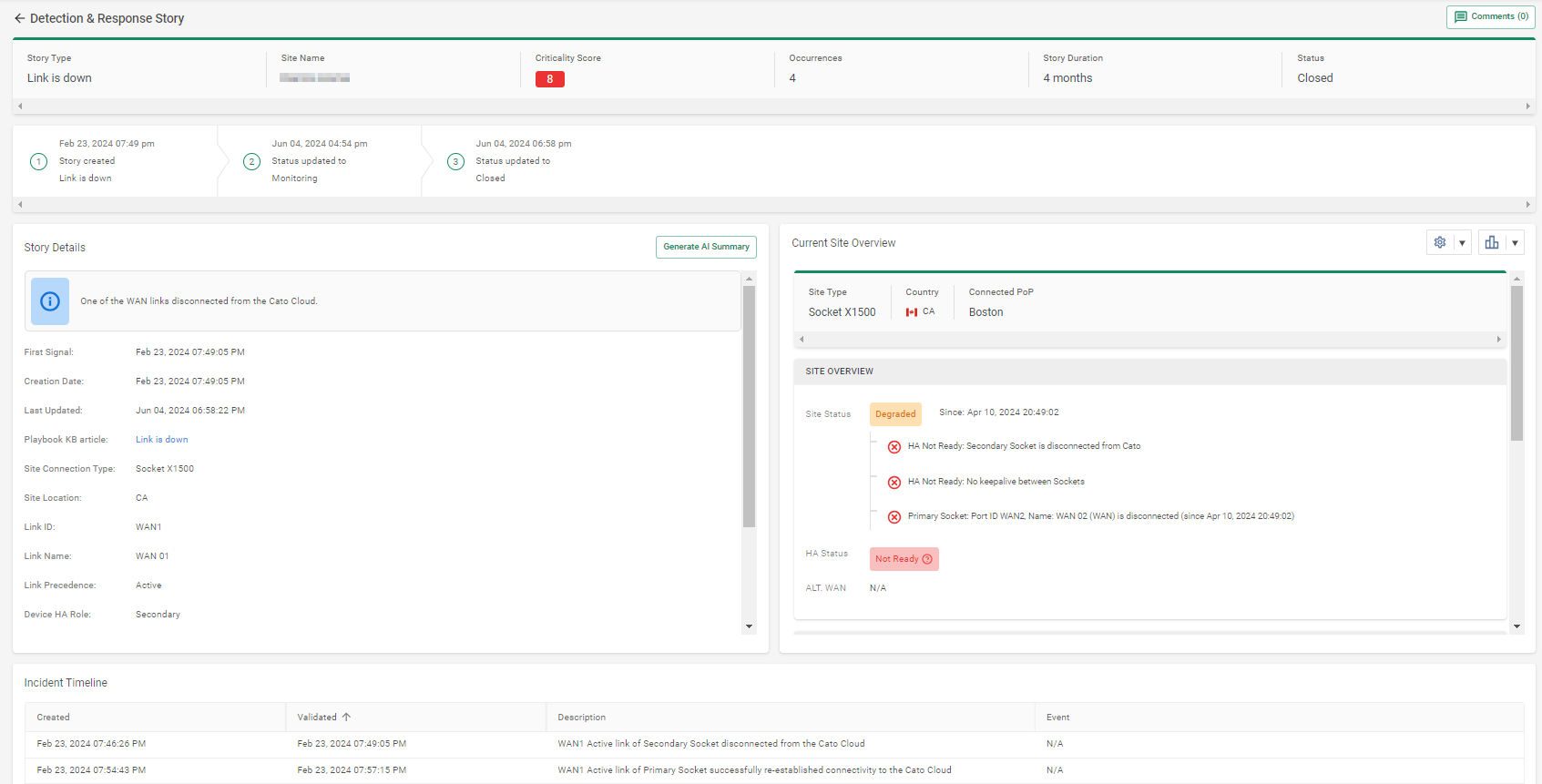Open the Comments (0) panel
Viewport: 1542px width, 784px height.
1490,17
